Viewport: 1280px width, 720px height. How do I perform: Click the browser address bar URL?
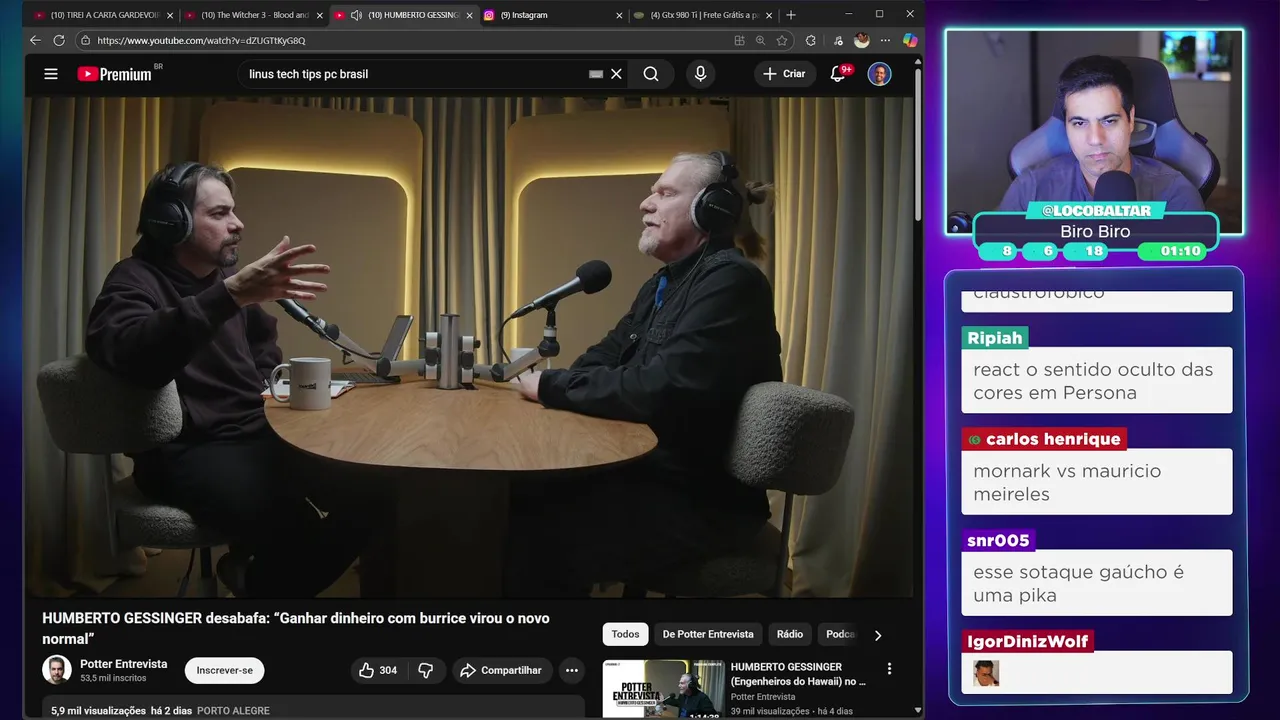pos(201,40)
